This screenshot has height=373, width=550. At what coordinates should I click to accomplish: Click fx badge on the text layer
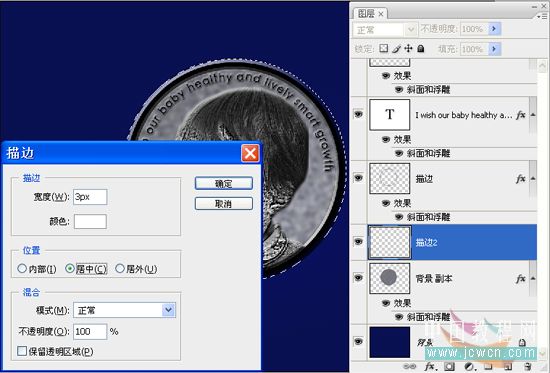click(x=521, y=115)
